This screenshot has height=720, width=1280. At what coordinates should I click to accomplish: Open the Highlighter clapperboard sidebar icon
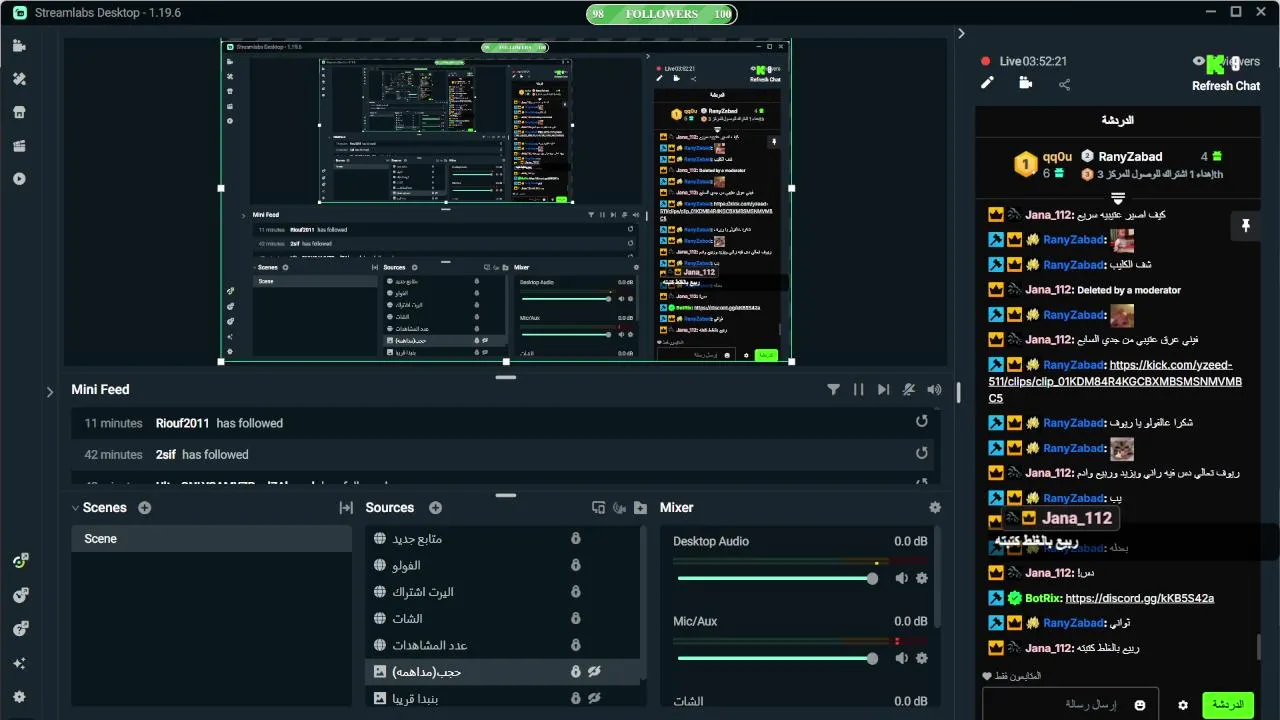19,146
